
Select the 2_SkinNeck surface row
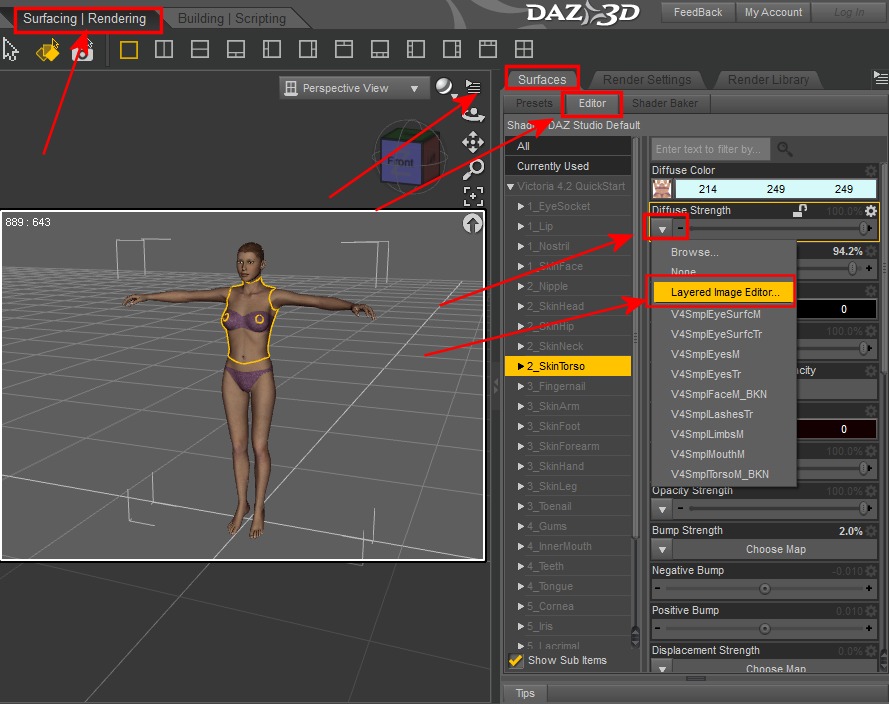click(x=568, y=346)
